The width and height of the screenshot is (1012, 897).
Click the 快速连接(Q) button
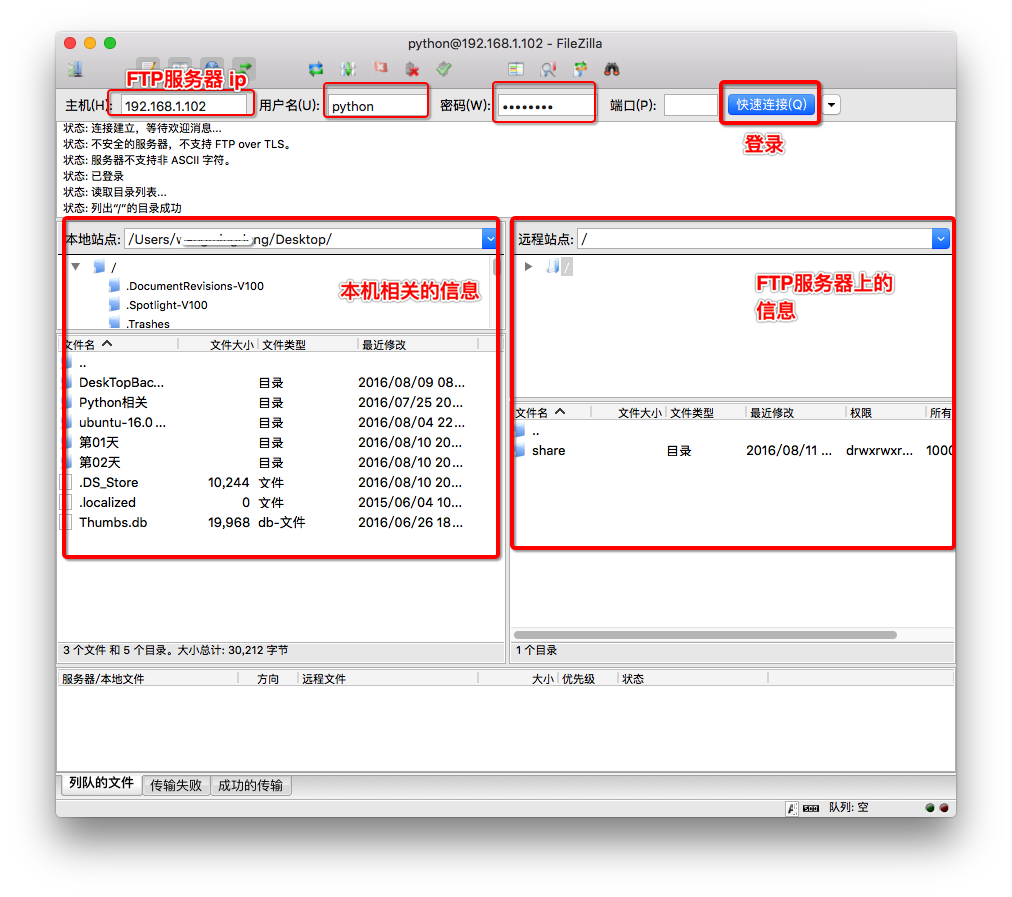pos(770,105)
